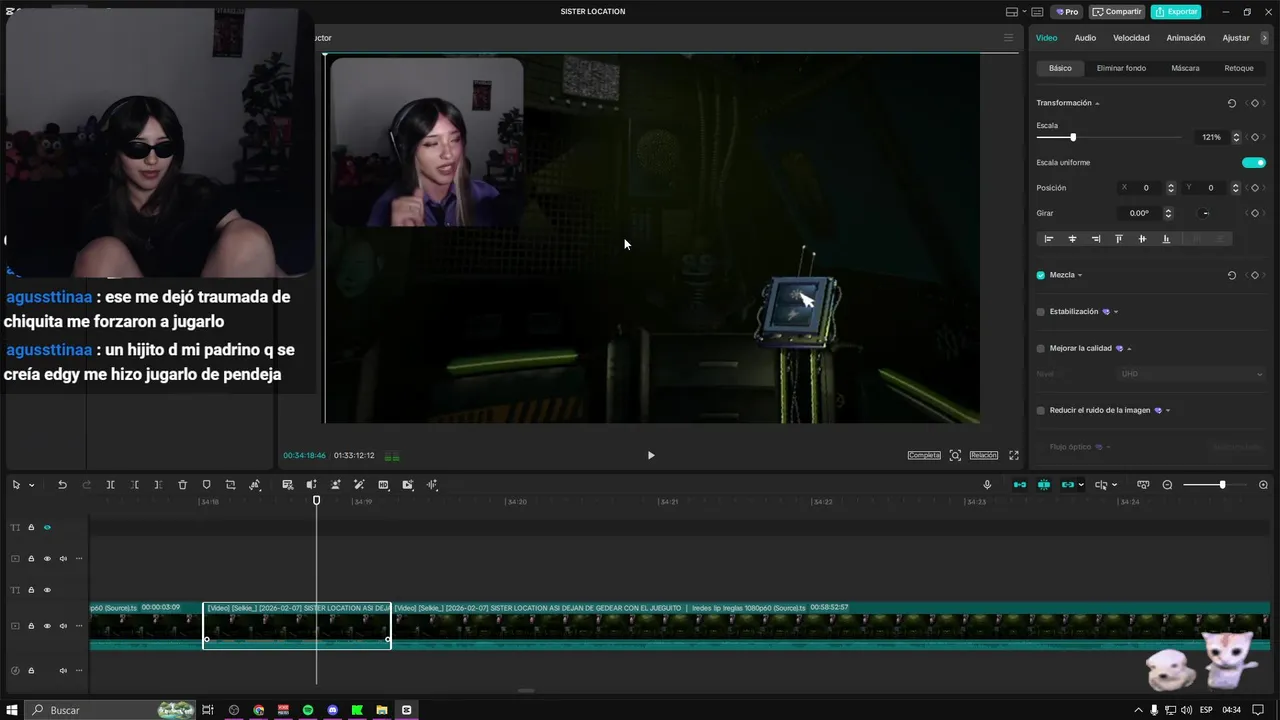
Task: Reset Mezcla with circular arrow icon
Action: (1231, 275)
